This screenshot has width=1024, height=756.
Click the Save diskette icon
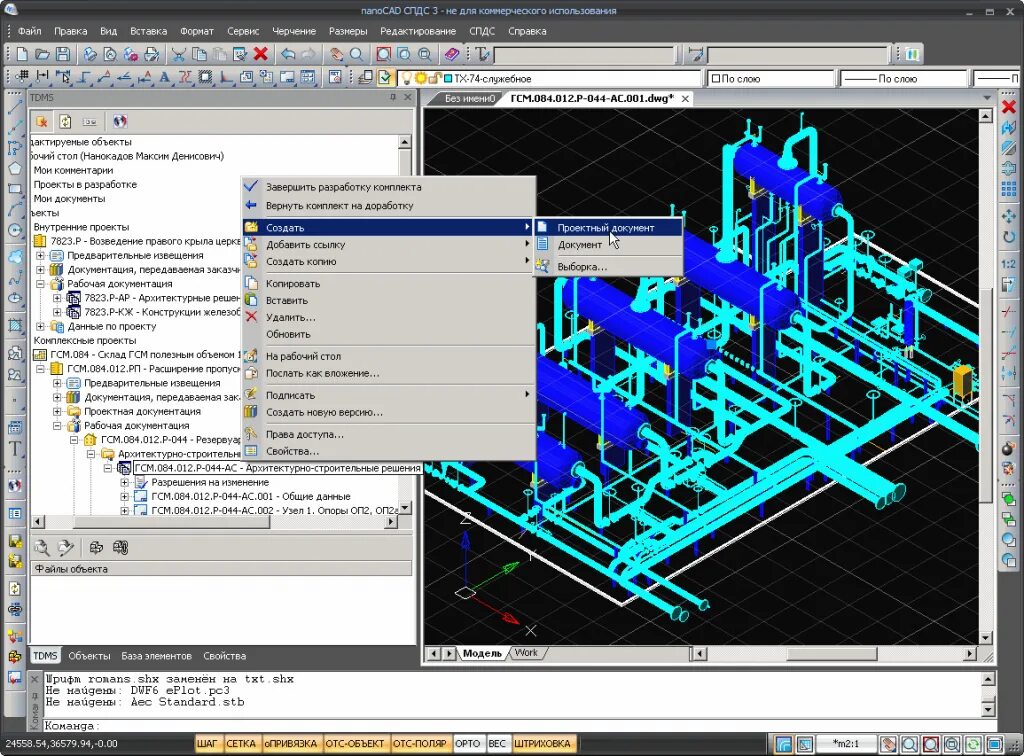[63, 54]
